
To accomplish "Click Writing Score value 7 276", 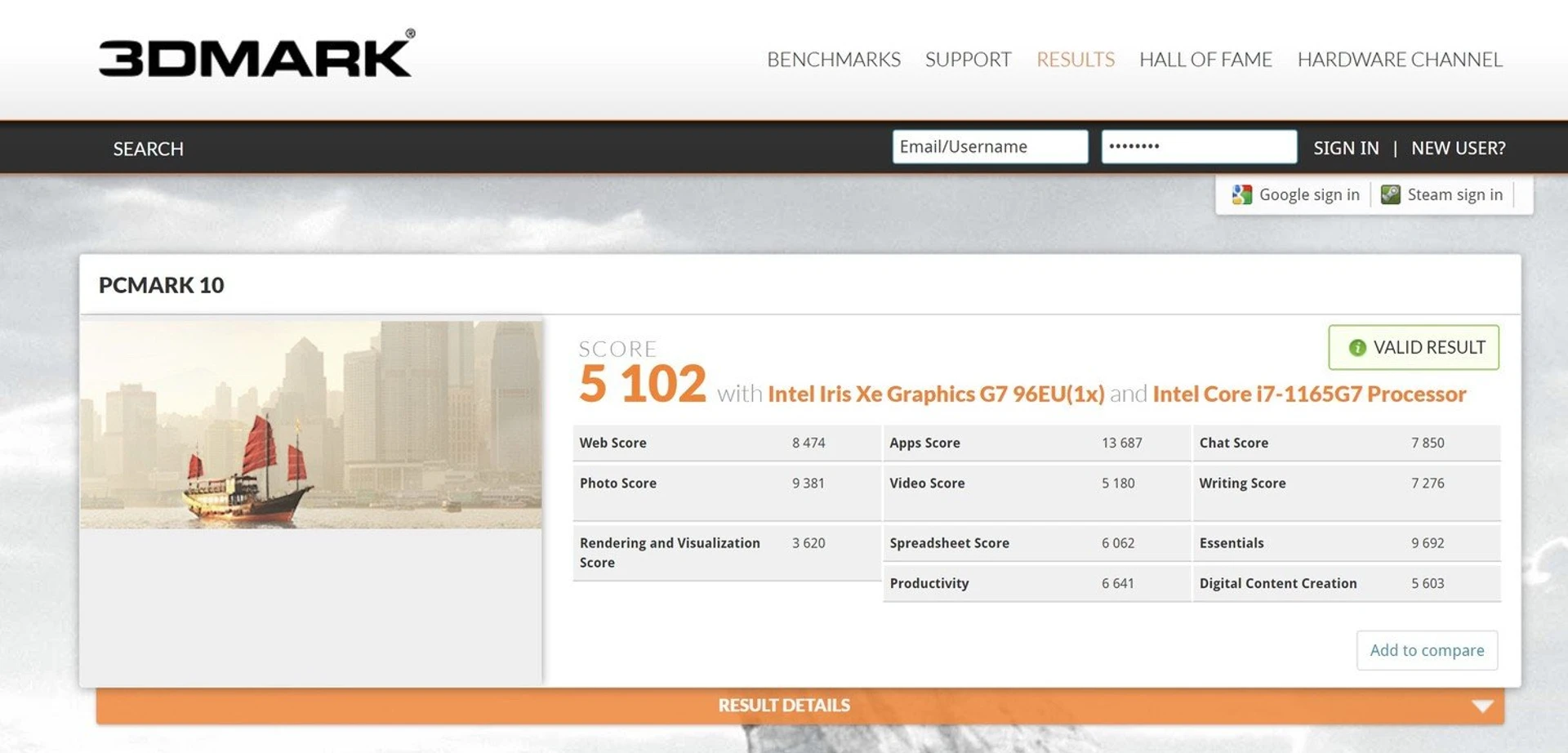I will point(1428,483).
